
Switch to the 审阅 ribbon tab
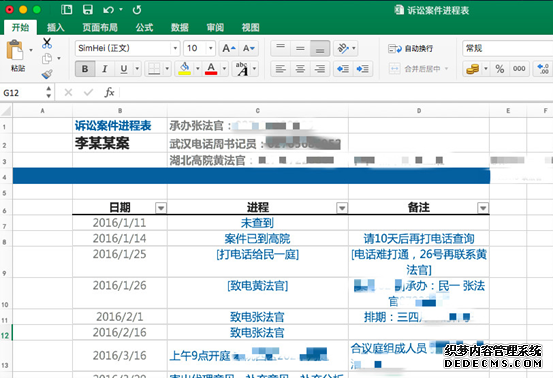point(215,28)
